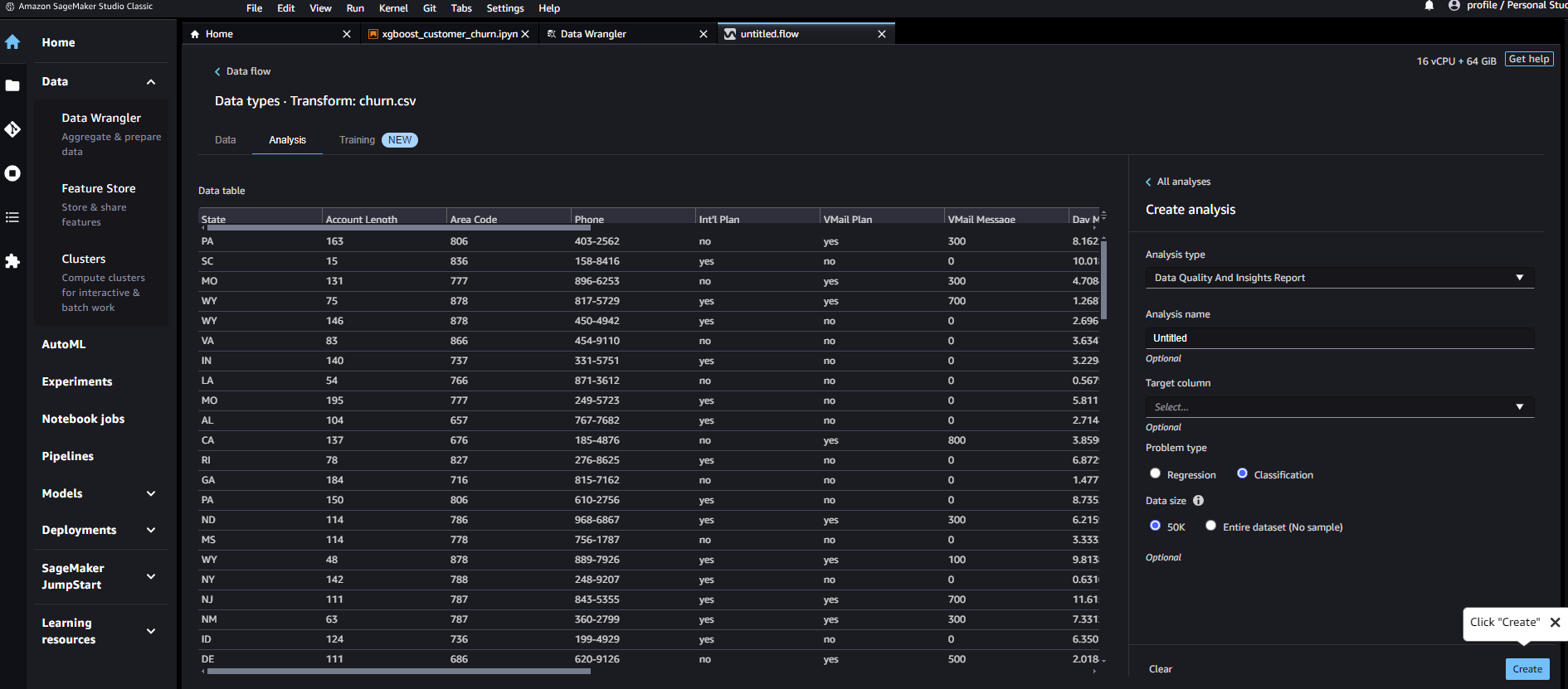Open the Edit menu
This screenshot has width=1568, height=689.
[286, 8]
